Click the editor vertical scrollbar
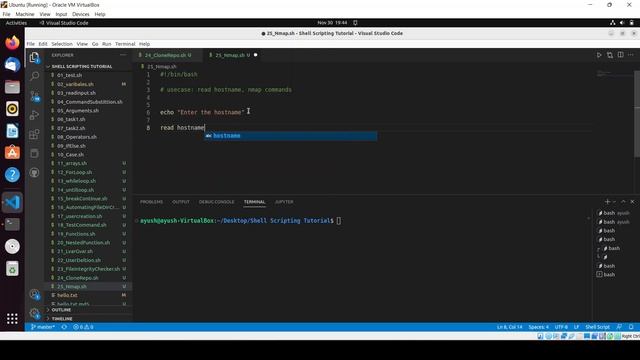640x360 pixels. tap(637, 114)
